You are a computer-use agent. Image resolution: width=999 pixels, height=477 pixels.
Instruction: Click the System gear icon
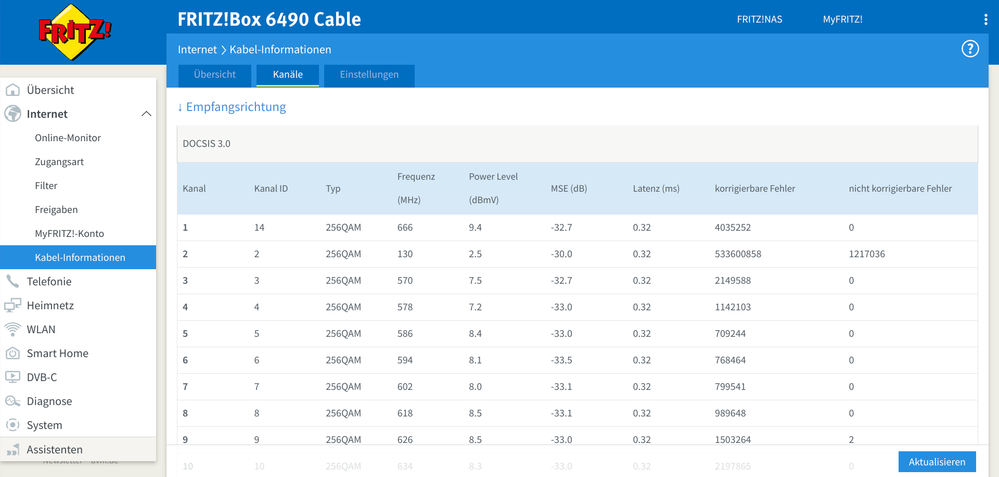coord(13,425)
